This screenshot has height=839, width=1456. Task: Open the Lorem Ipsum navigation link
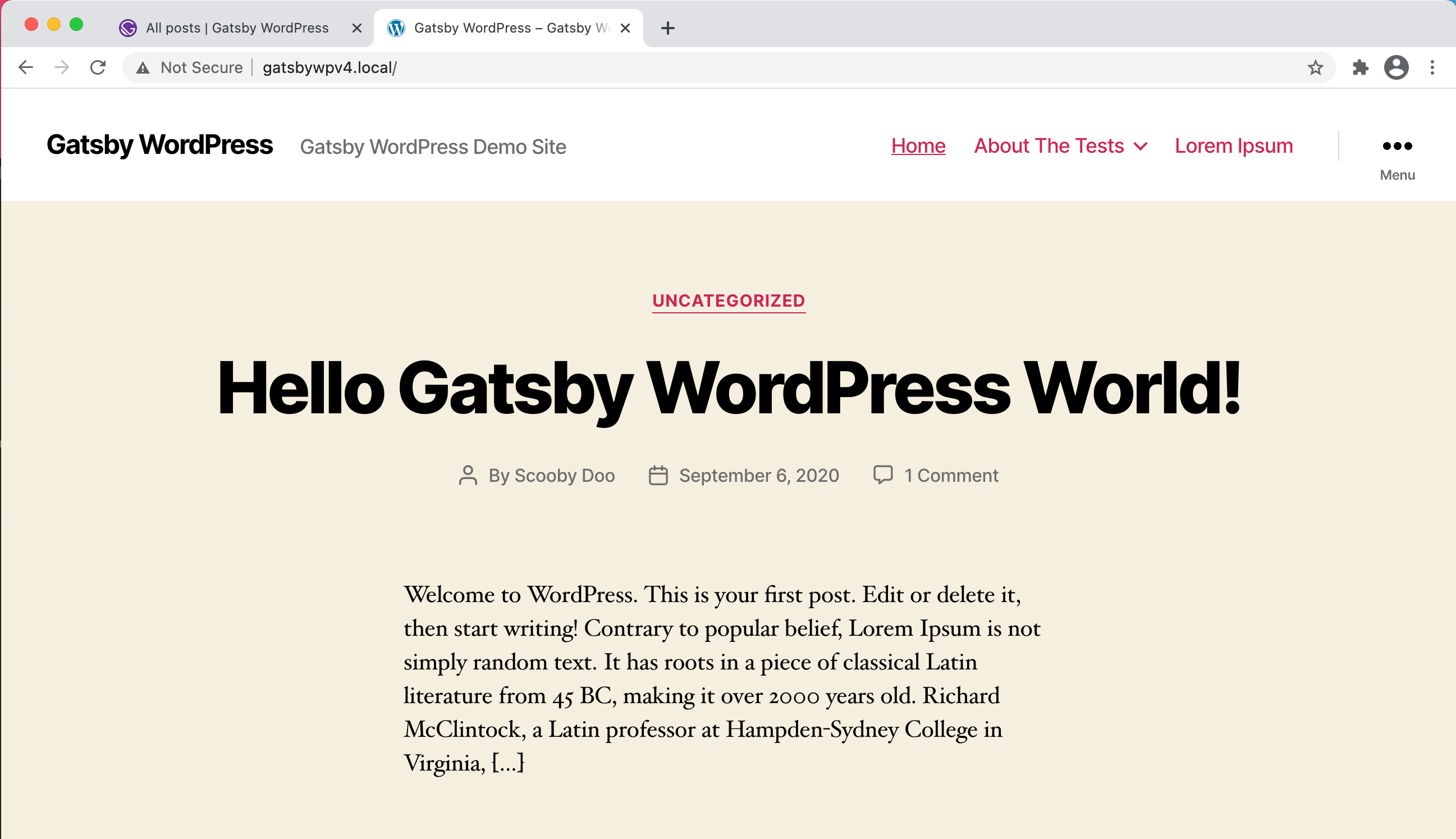point(1234,146)
